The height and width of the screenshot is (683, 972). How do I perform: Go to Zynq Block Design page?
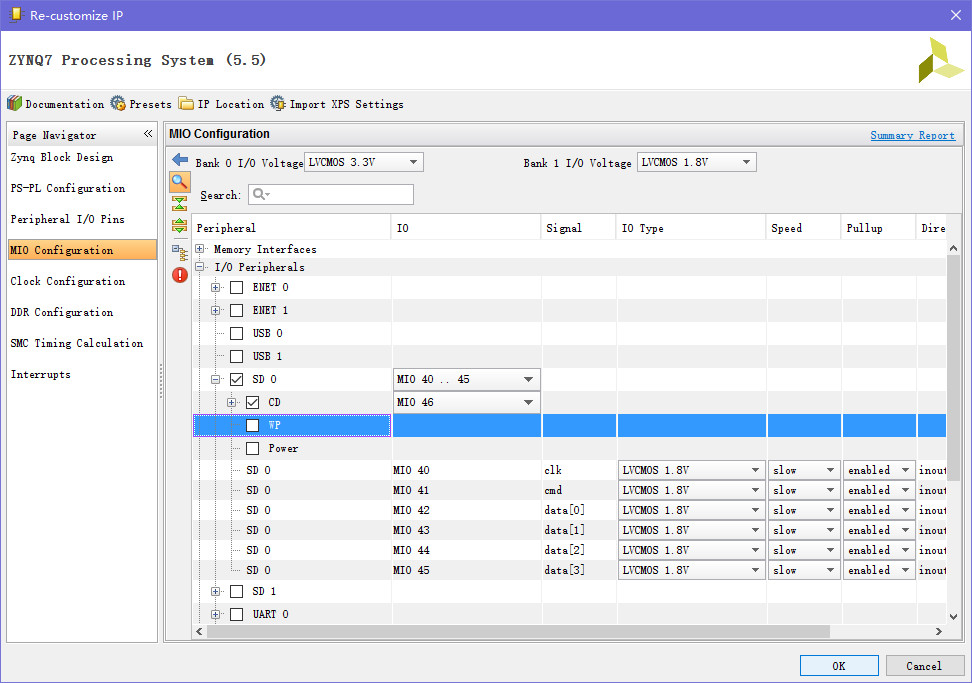(x=61, y=157)
